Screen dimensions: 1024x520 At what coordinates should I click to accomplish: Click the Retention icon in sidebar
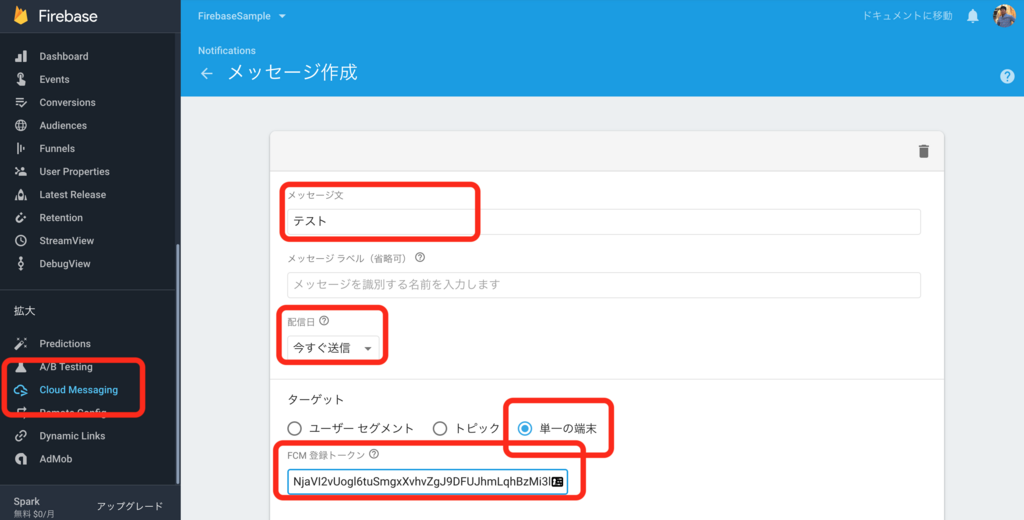point(21,218)
